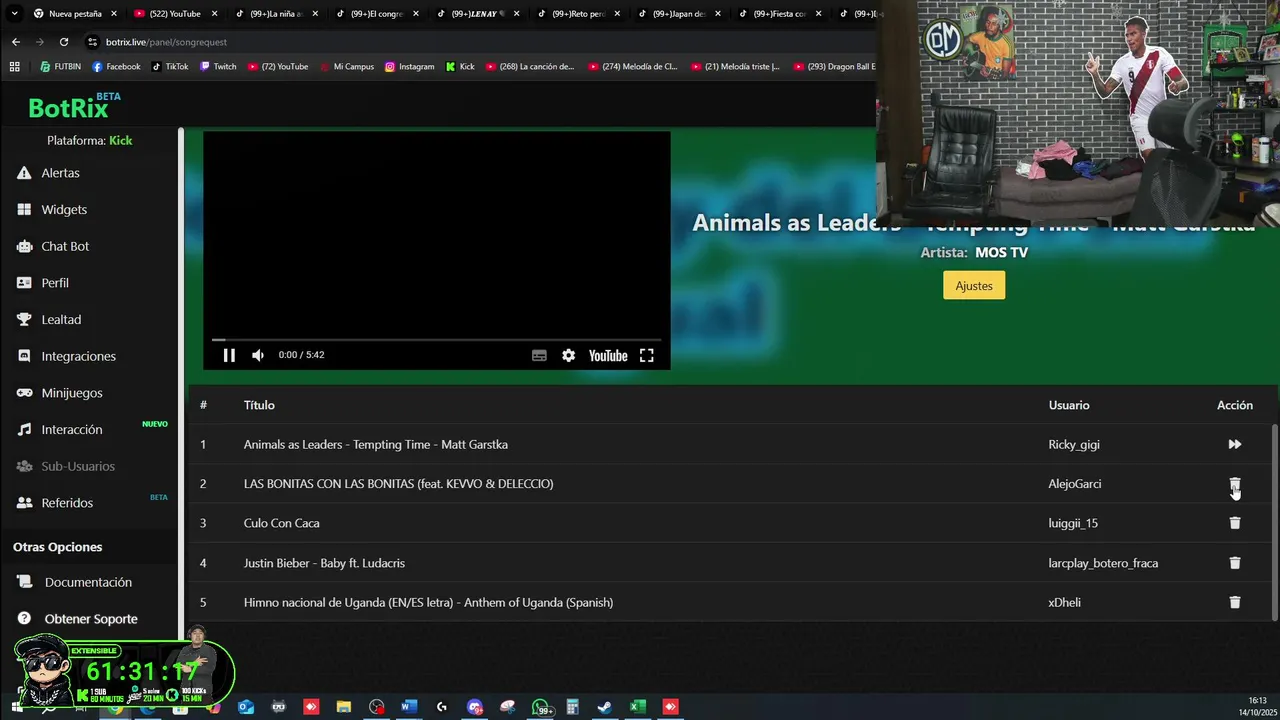Switch to the (522) YouTube tab
The width and height of the screenshot is (1280, 720).
coord(175,14)
